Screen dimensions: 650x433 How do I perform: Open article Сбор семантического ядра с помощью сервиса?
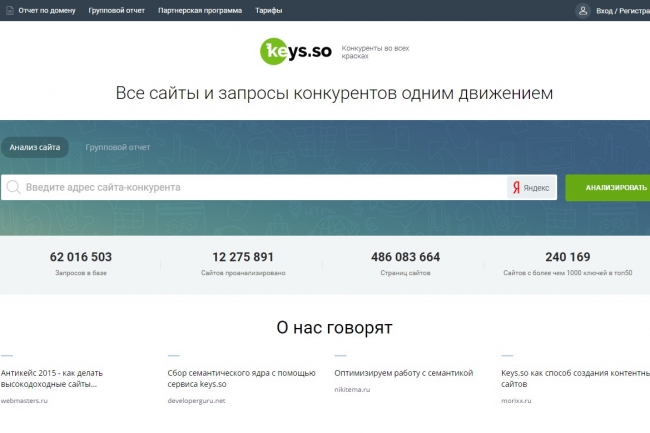[x=242, y=378]
